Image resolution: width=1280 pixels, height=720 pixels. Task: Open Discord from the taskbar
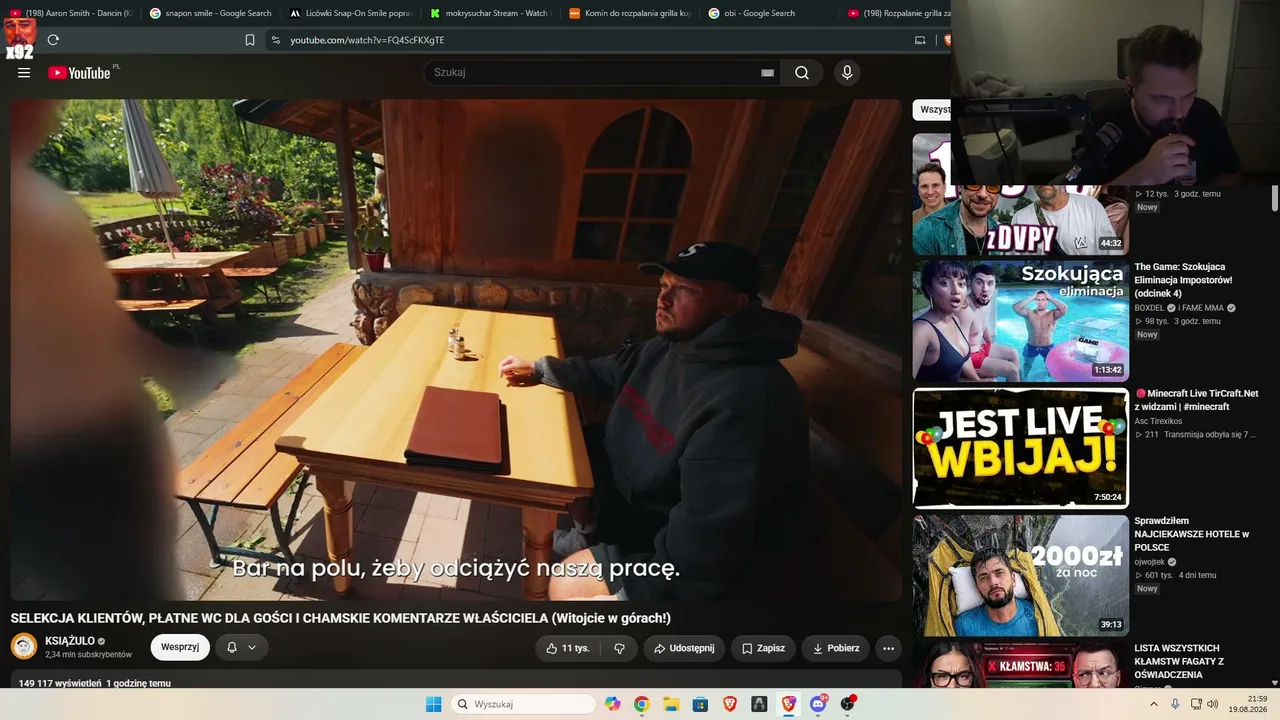(x=818, y=704)
